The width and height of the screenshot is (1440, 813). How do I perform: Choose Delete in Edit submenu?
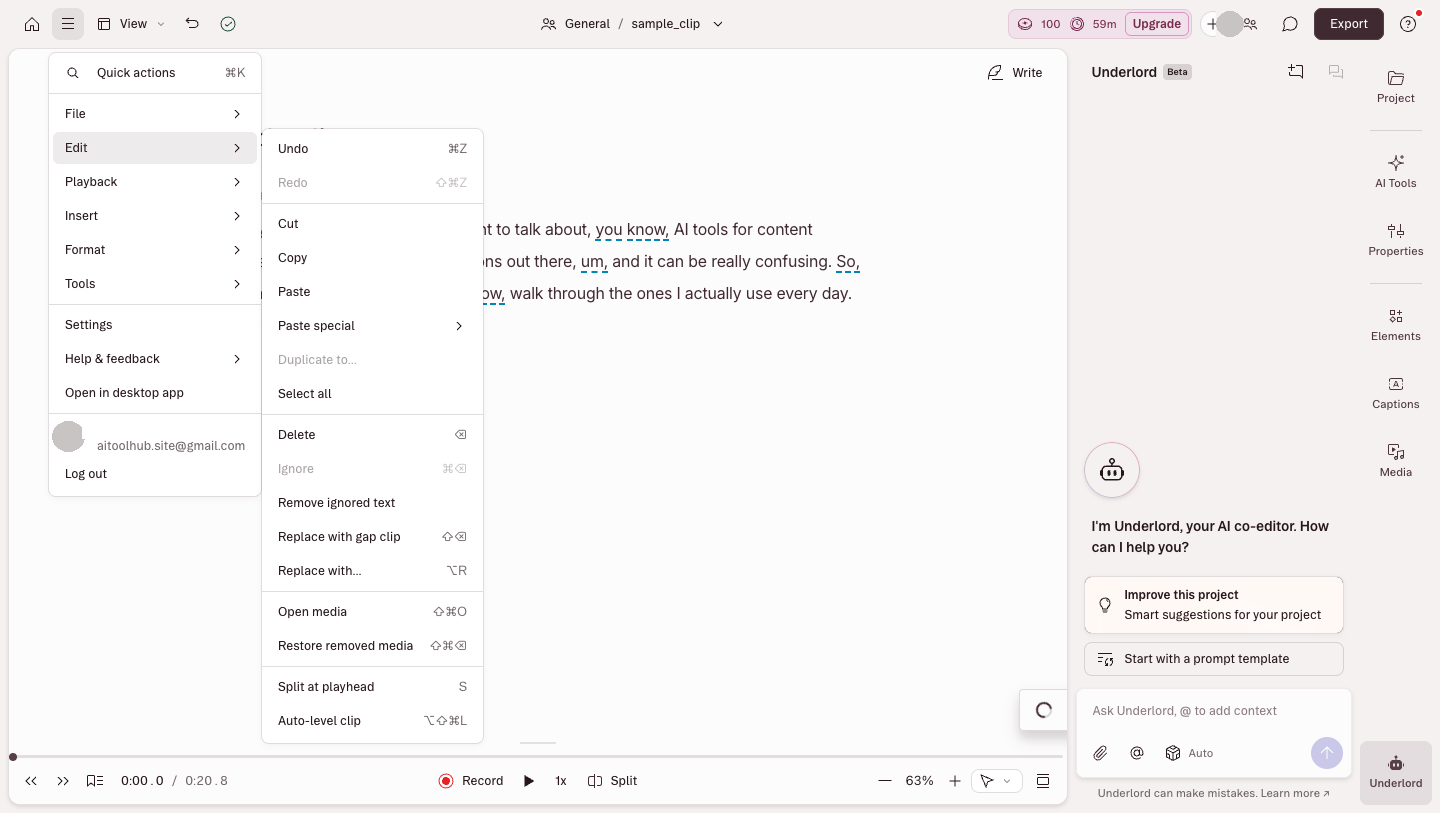pyautogui.click(x=372, y=435)
